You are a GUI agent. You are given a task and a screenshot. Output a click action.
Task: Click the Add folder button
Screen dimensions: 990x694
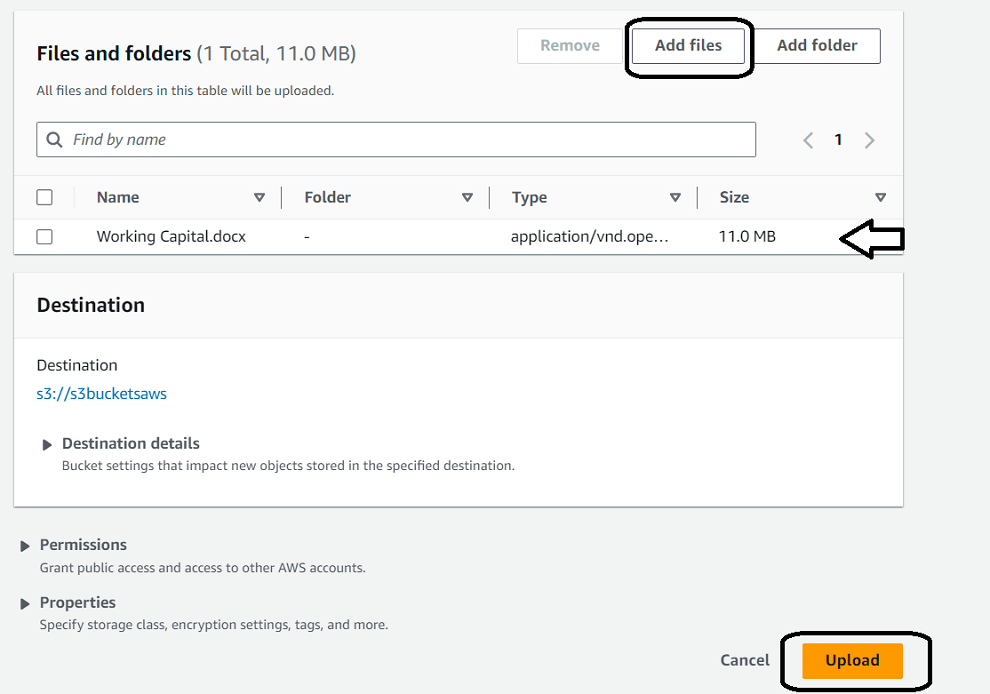tap(817, 46)
